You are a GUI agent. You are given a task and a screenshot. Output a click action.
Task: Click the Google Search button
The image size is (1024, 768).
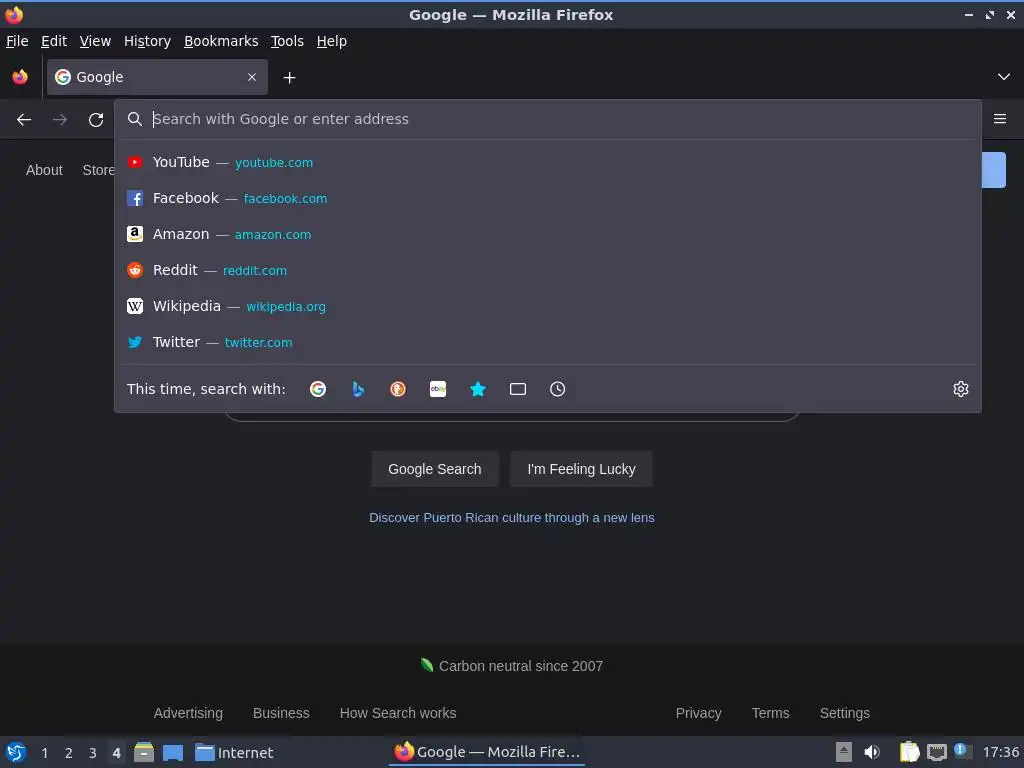[x=435, y=469]
